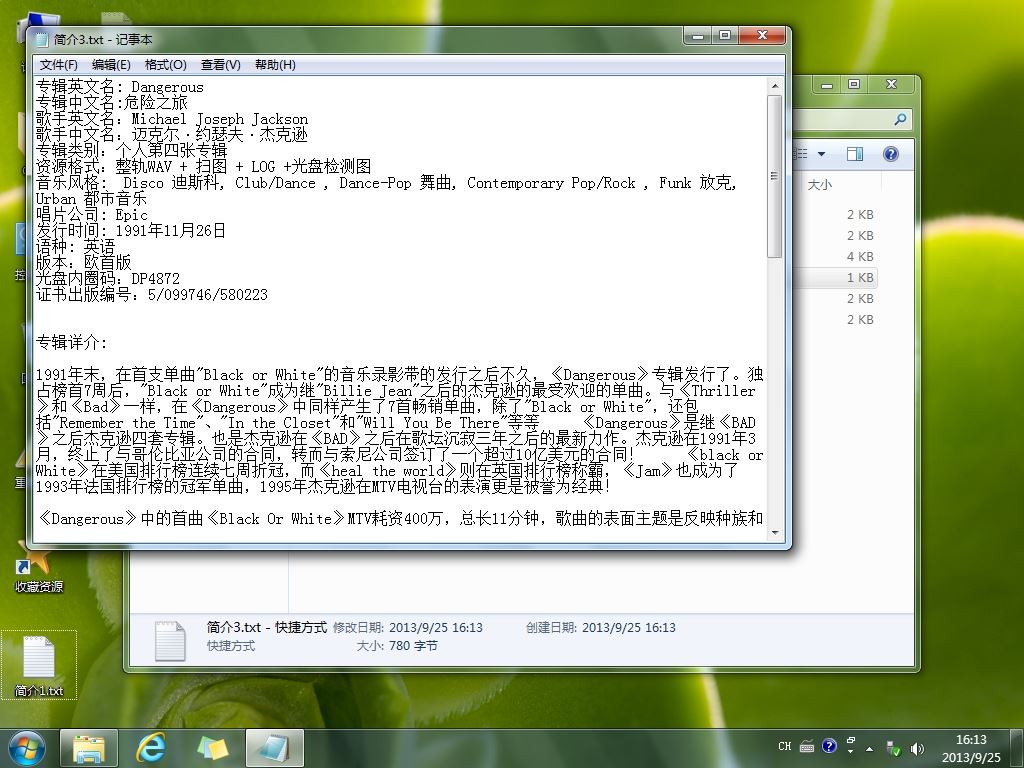Click the Explorer search magnifier icon
Image resolution: width=1024 pixels, height=768 pixels.
point(901,119)
